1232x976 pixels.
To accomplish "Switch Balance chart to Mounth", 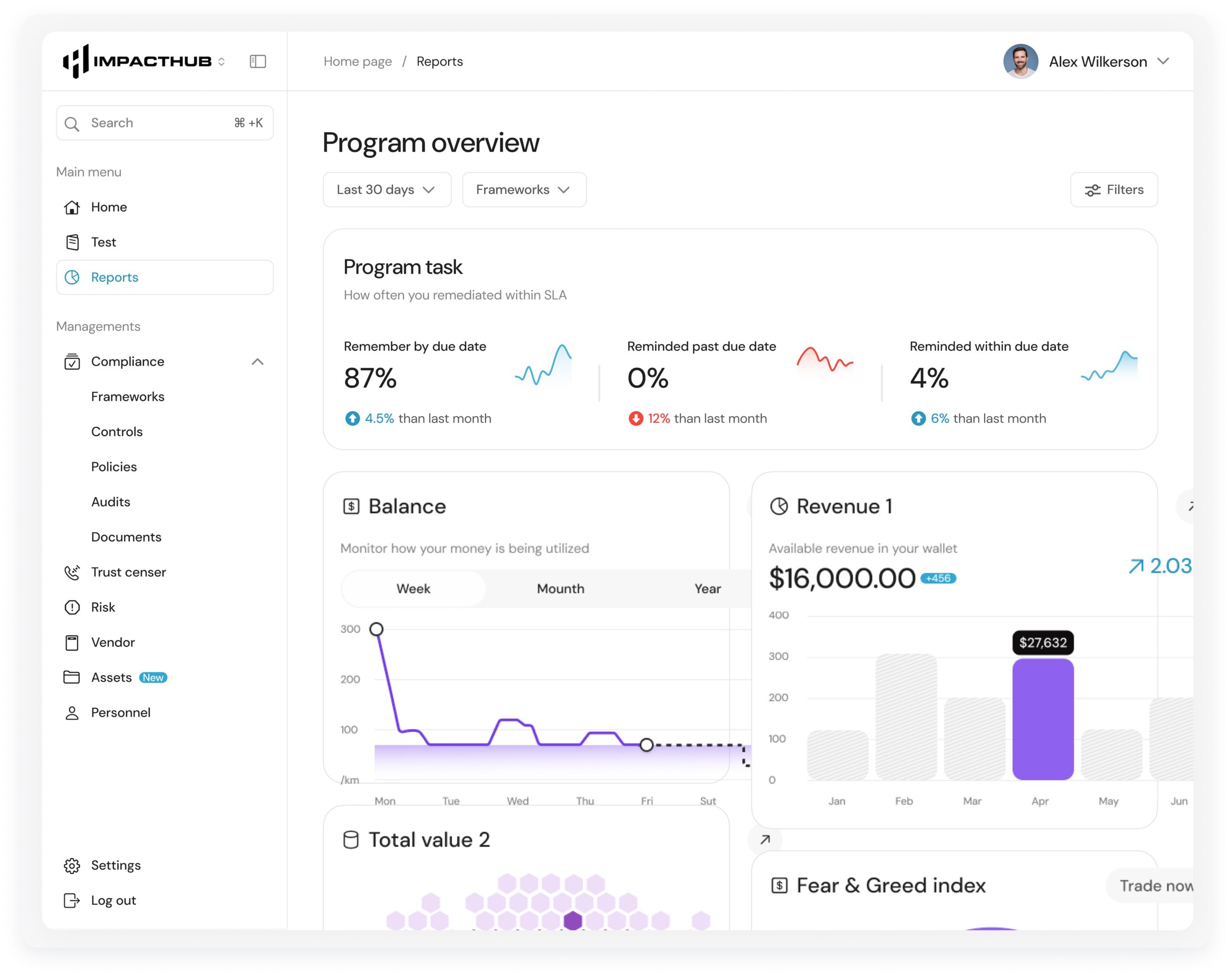I will coord(560,589).
